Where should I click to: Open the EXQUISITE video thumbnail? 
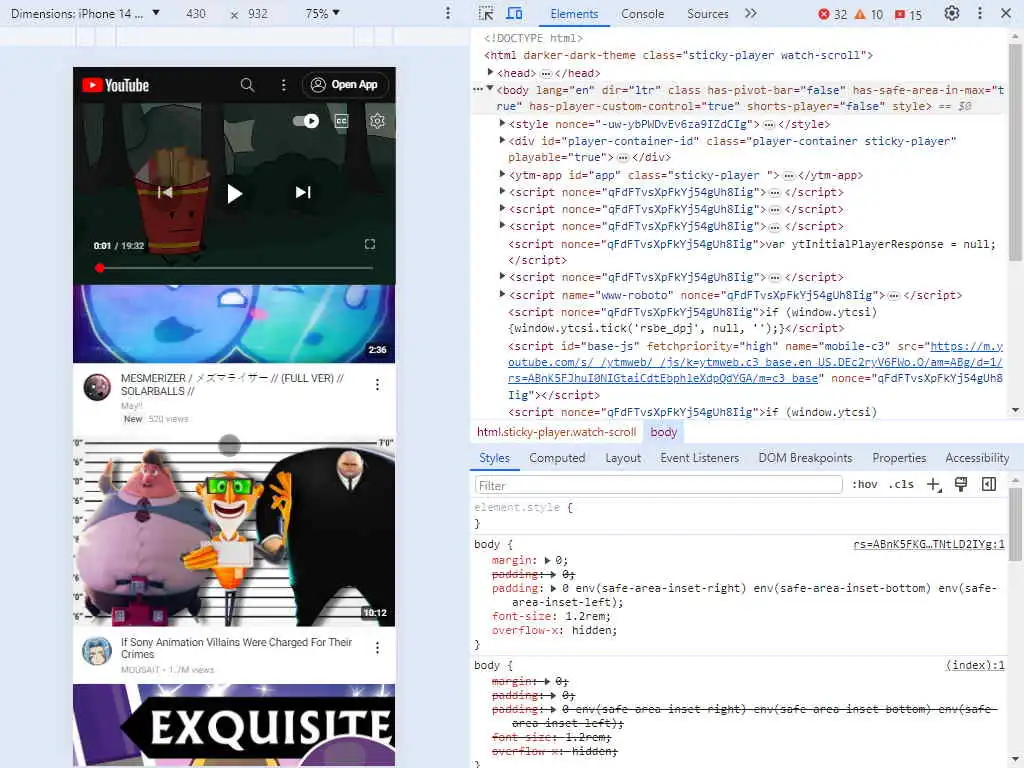234,725
